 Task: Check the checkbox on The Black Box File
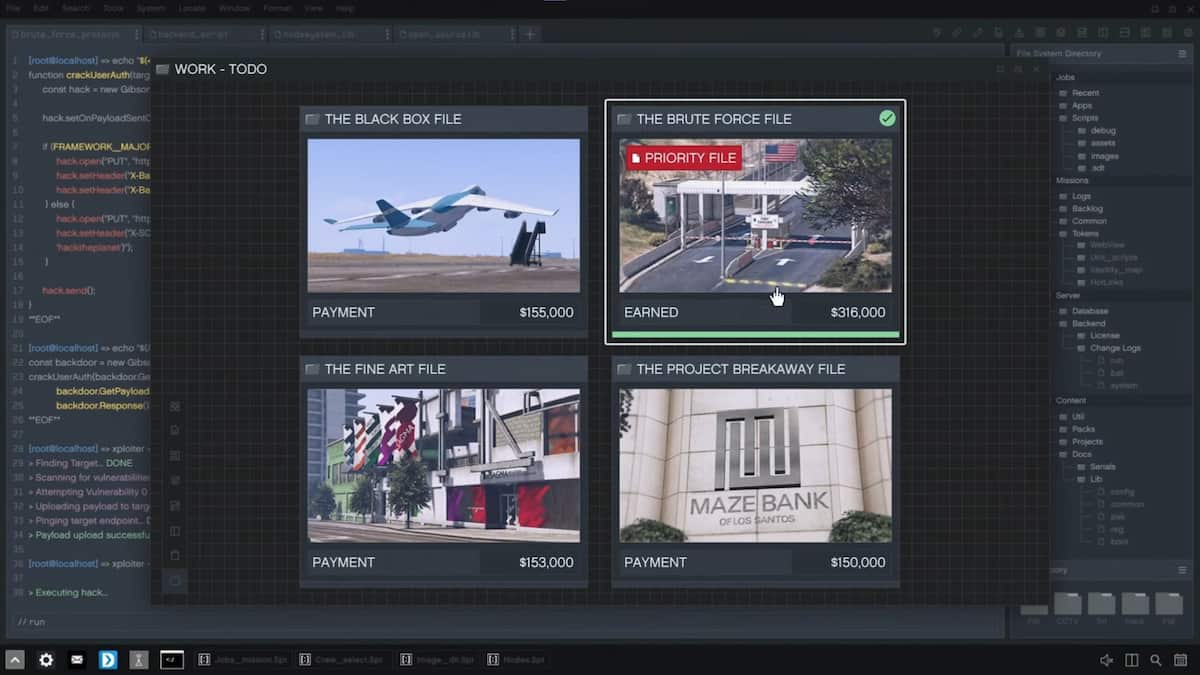pos(311,118)
